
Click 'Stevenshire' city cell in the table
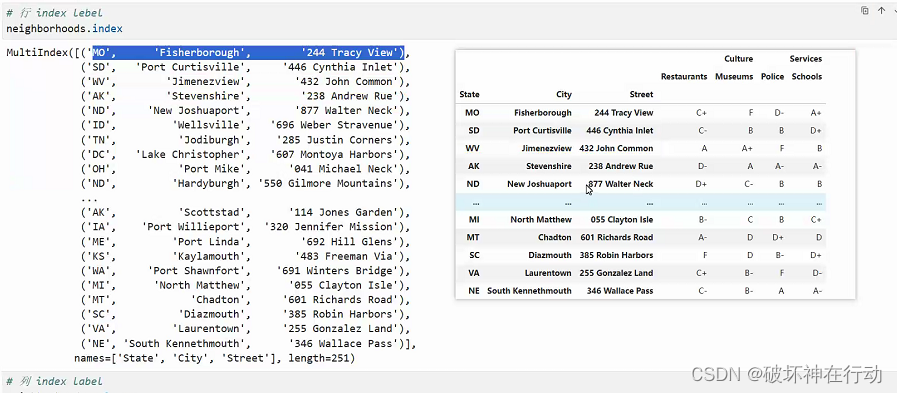549,166
